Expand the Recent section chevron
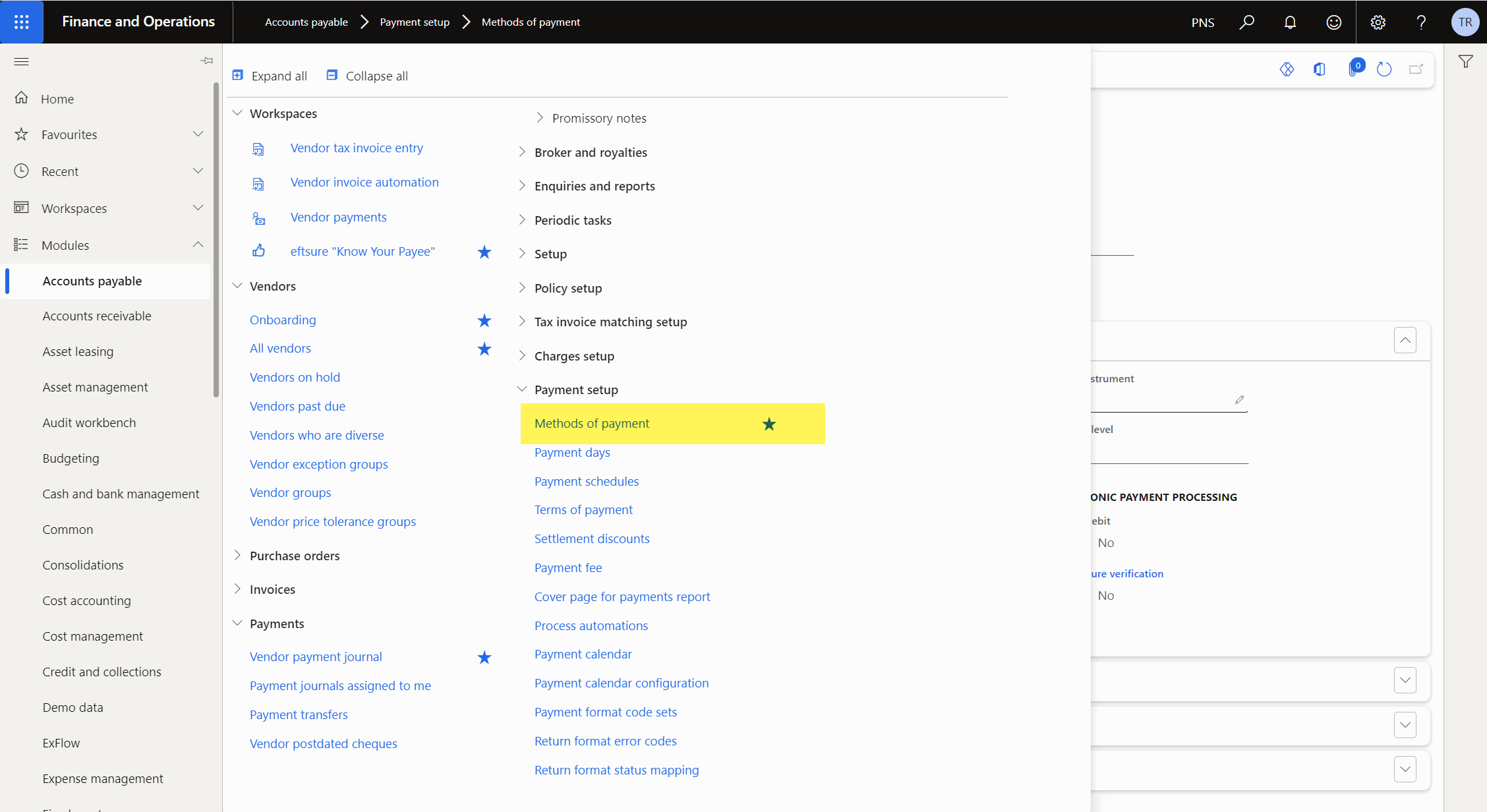The width and height of the screenshot is (1487, 812). [198, 171]
